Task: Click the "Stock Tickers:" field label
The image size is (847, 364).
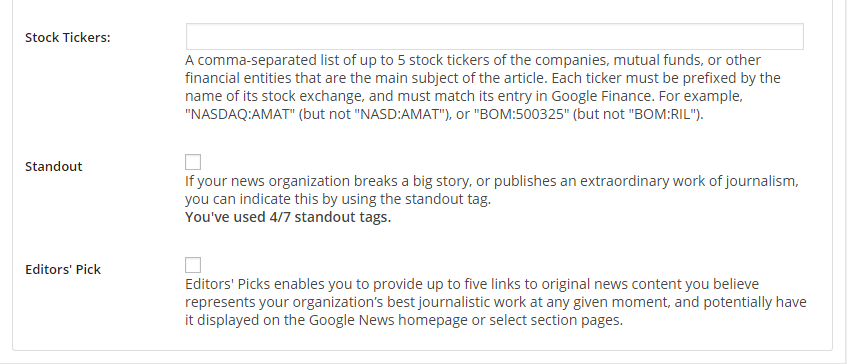Action: pos(68,37)
